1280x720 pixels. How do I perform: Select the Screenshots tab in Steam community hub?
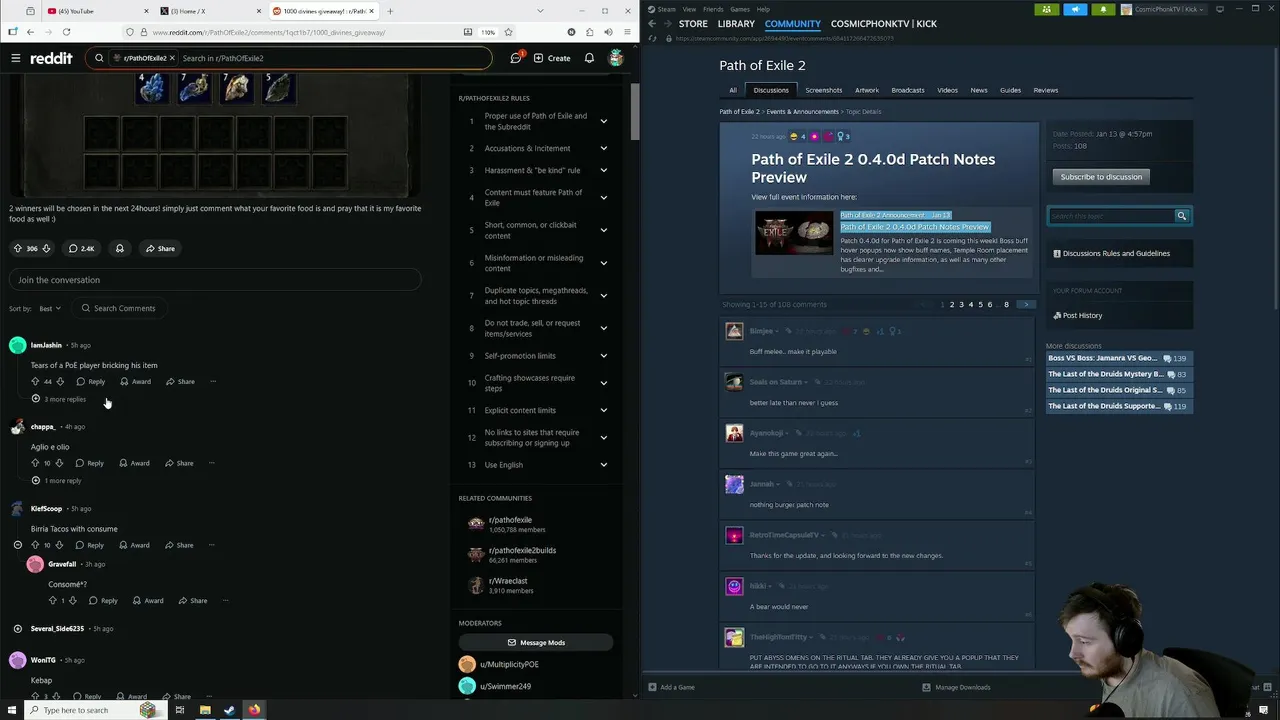[824, 90]
